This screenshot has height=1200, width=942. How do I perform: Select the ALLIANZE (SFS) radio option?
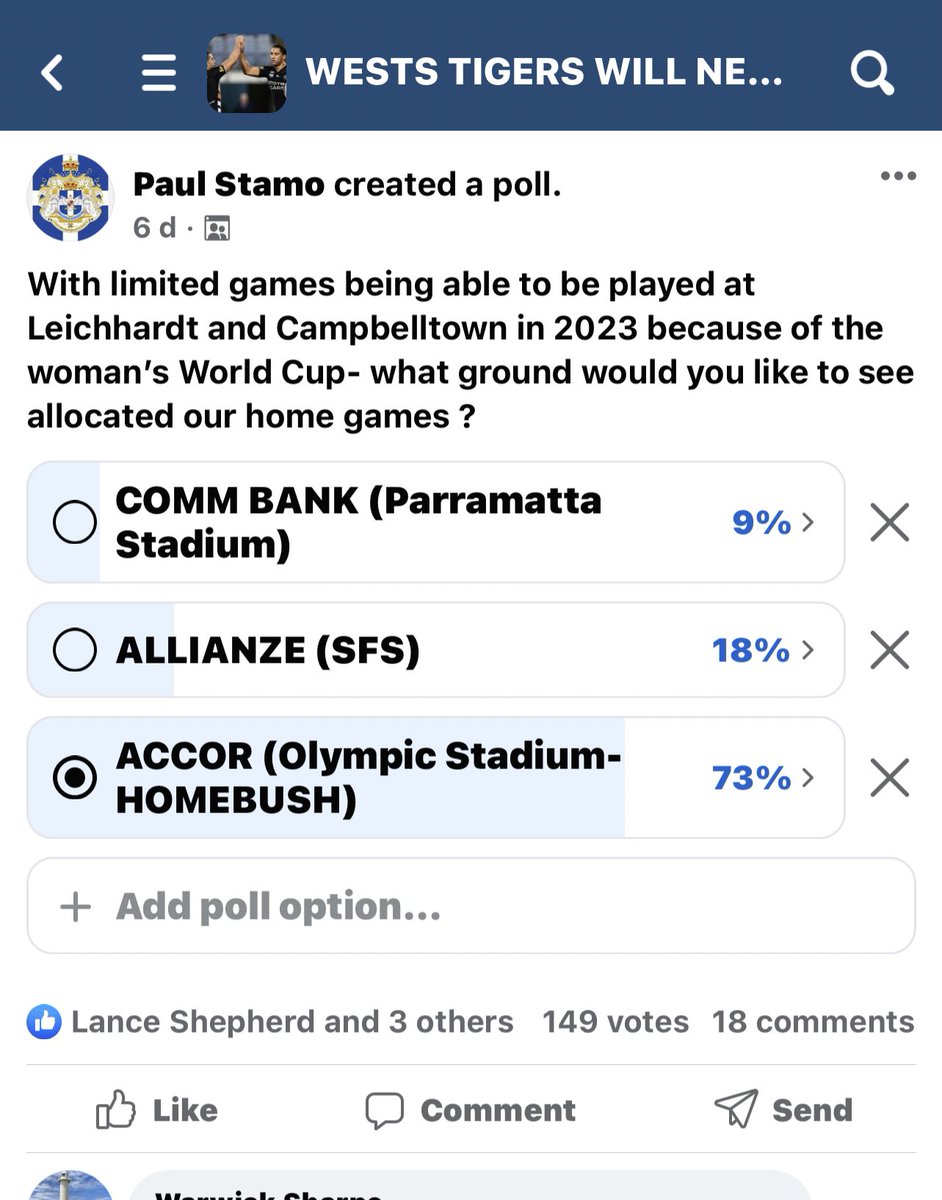click(74, 651)
